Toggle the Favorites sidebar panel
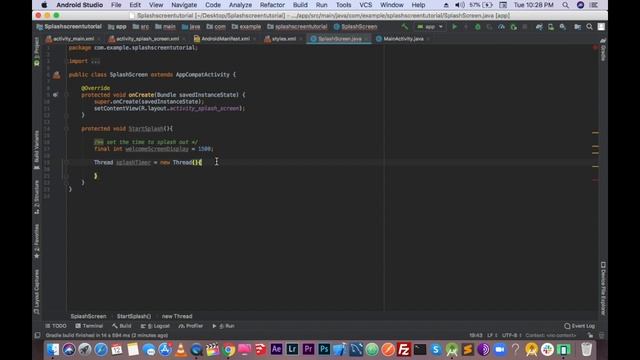640x360 pixels. pos(37,241)
